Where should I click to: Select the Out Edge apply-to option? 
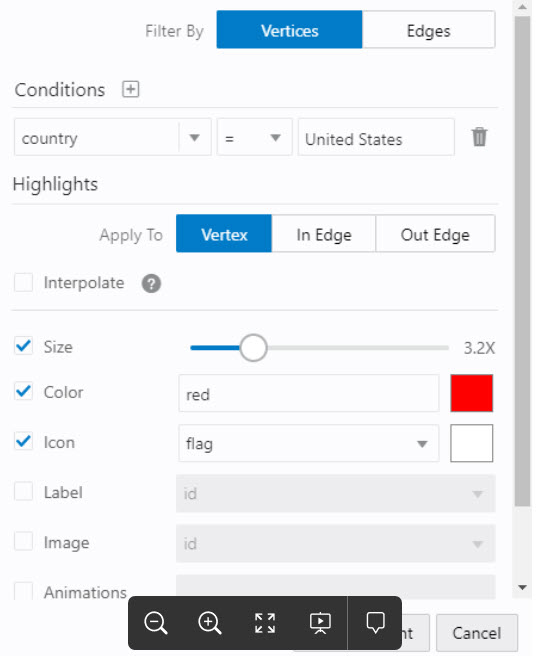(x=435, y=234)
